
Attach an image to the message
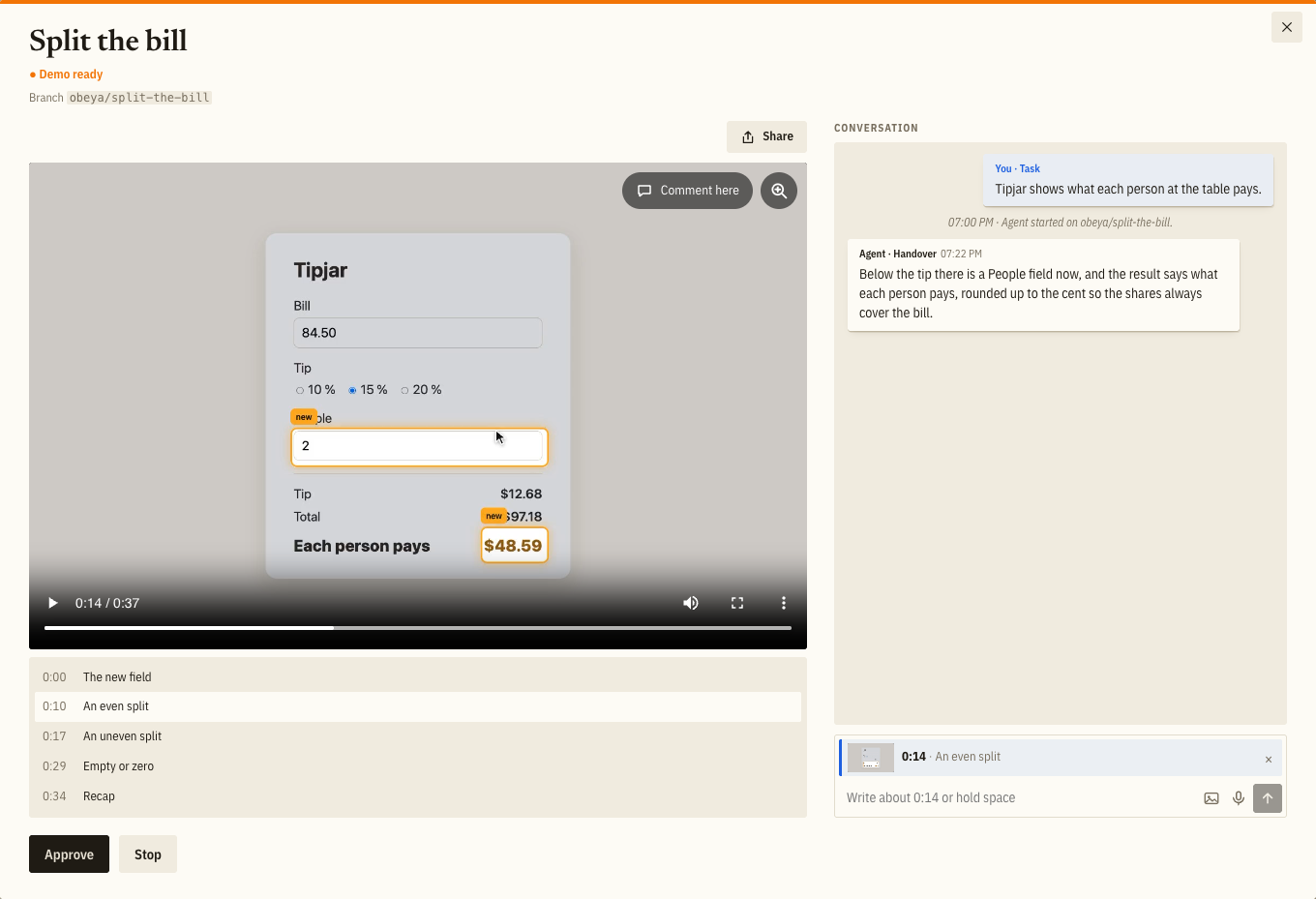pyautogui.click(x=1211, y=798)
